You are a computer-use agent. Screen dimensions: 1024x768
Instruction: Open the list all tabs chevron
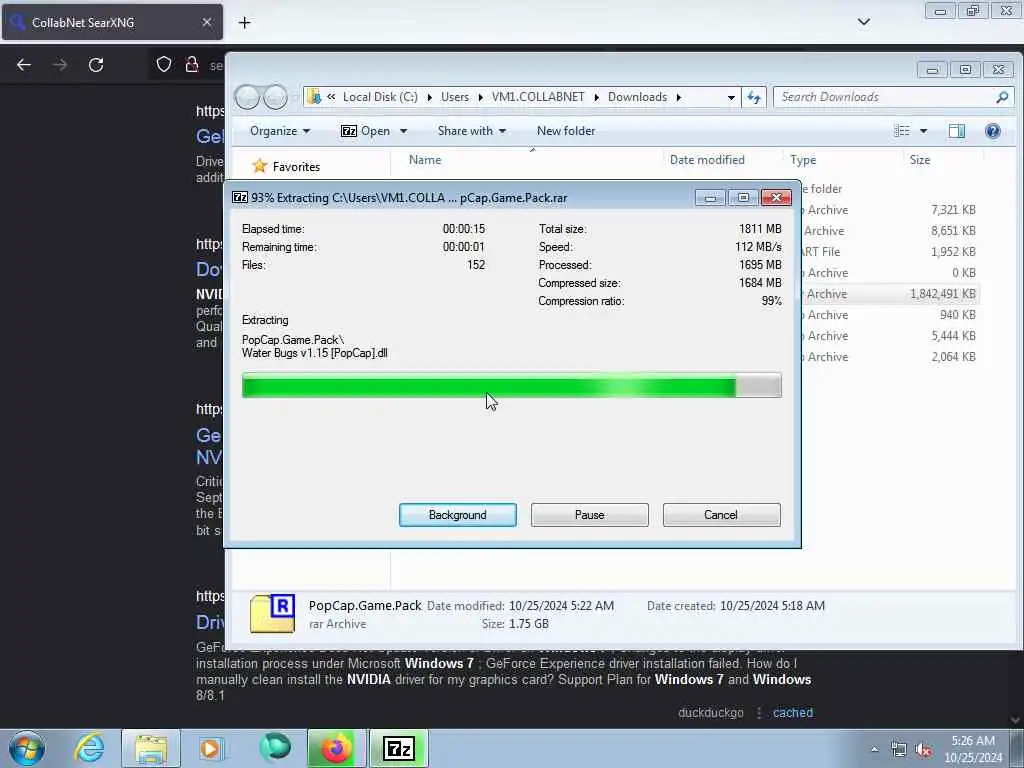[x=863, y=22]
